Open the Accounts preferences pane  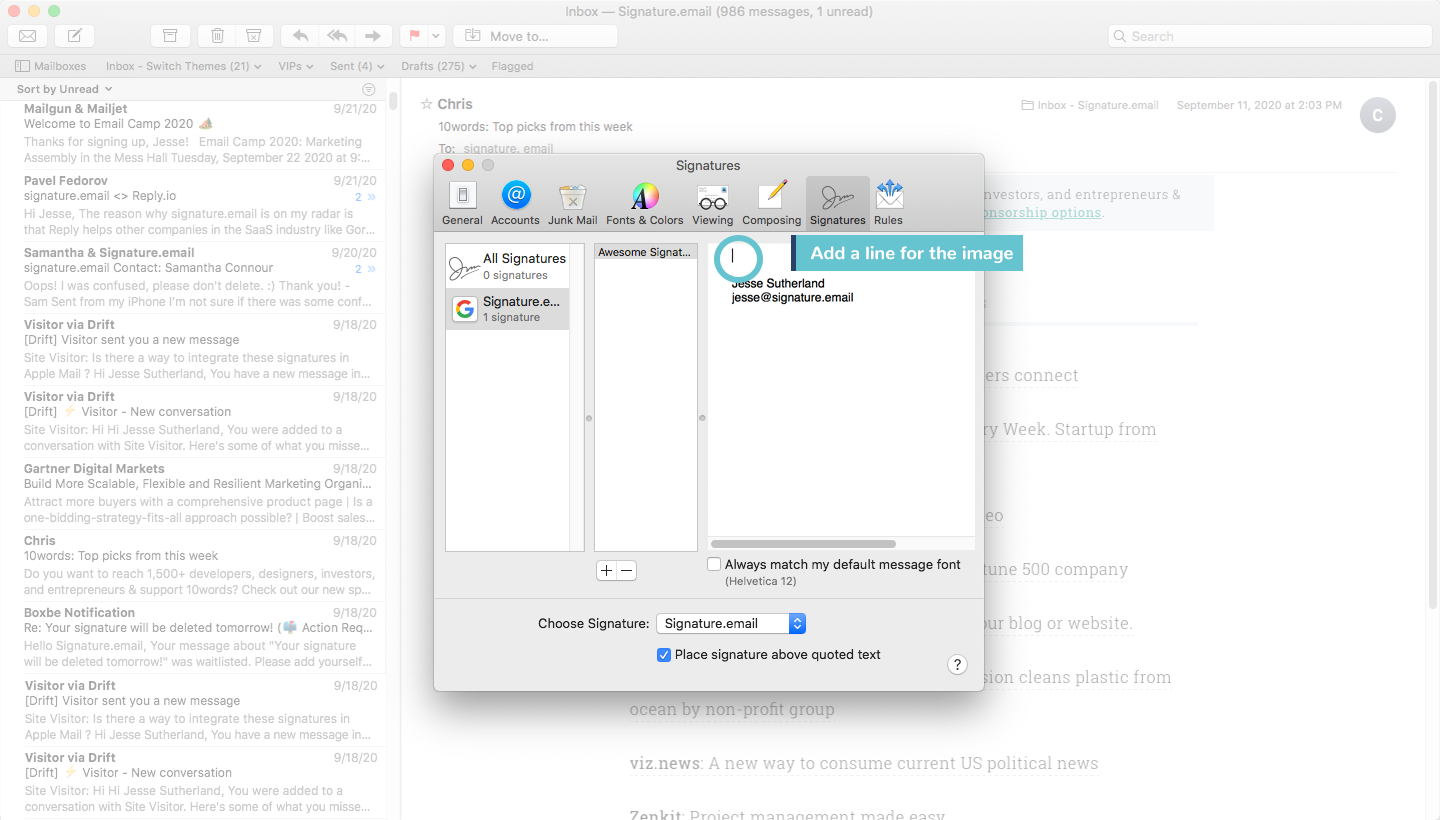coord(515,200)
